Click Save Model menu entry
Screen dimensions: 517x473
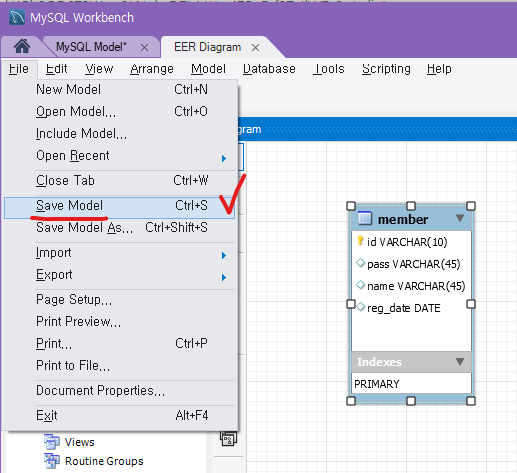119,208
